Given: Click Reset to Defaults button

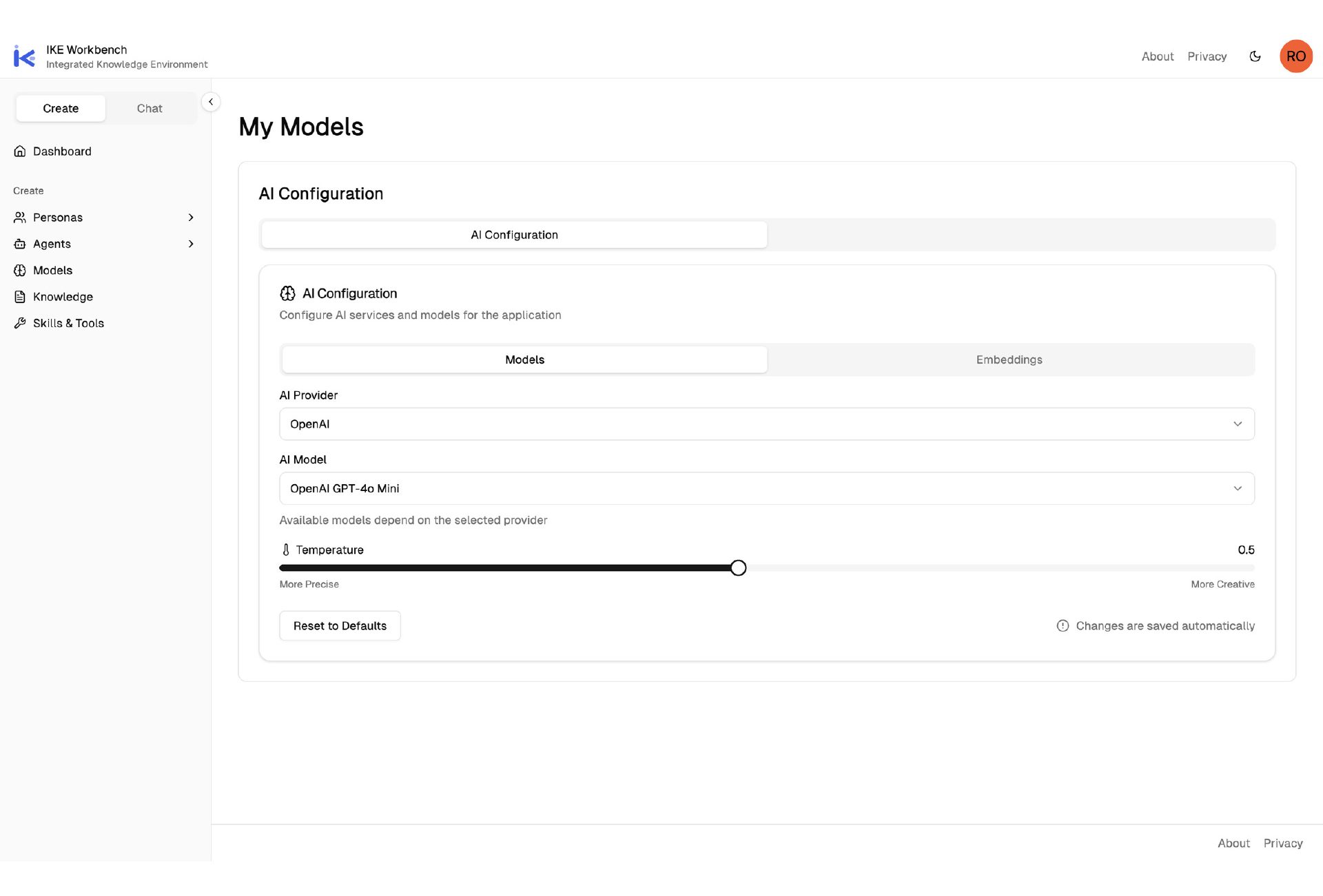Looking at the screenshot, I should 340,625.
